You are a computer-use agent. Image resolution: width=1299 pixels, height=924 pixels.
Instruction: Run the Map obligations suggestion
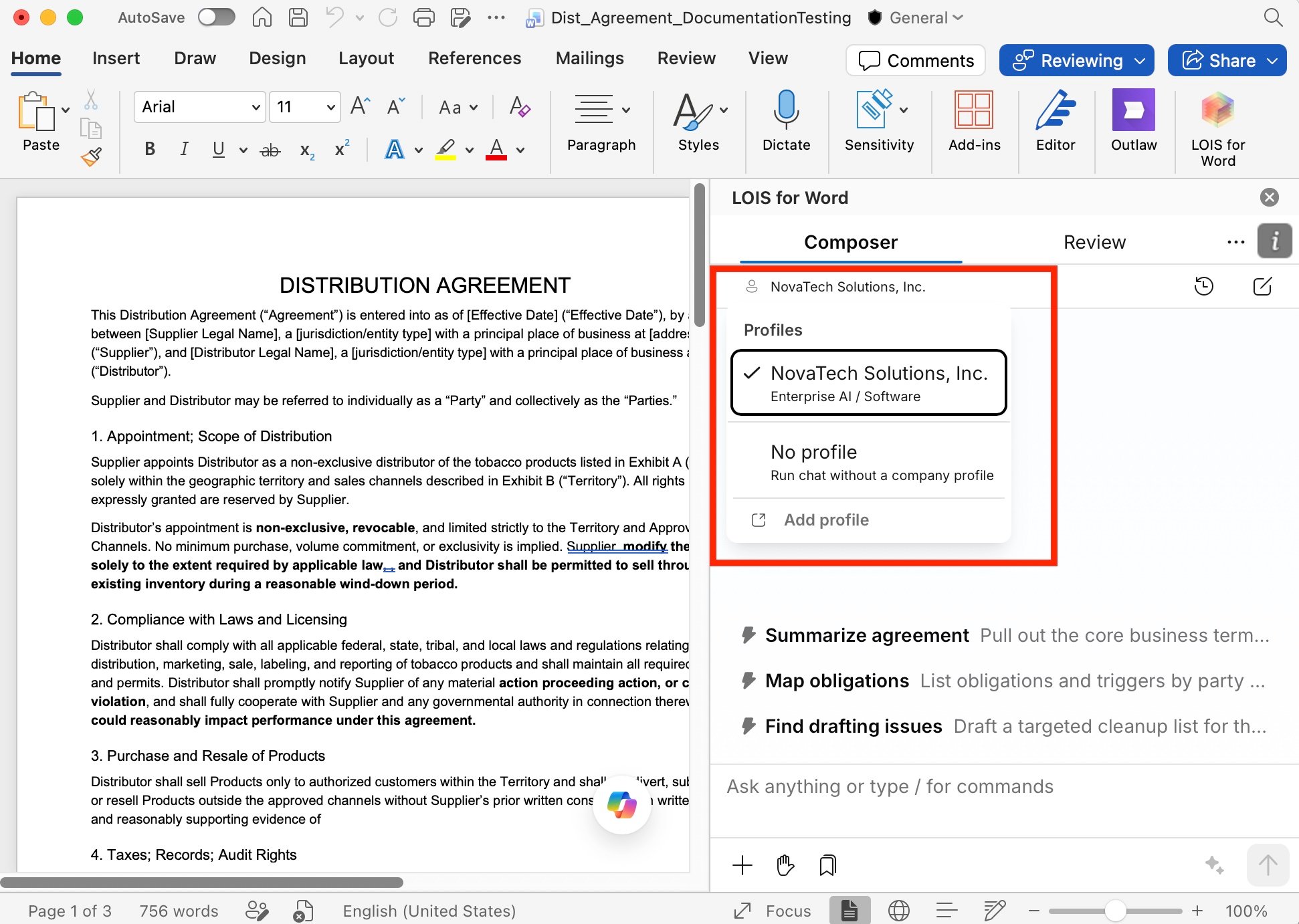pos(1004,681)
